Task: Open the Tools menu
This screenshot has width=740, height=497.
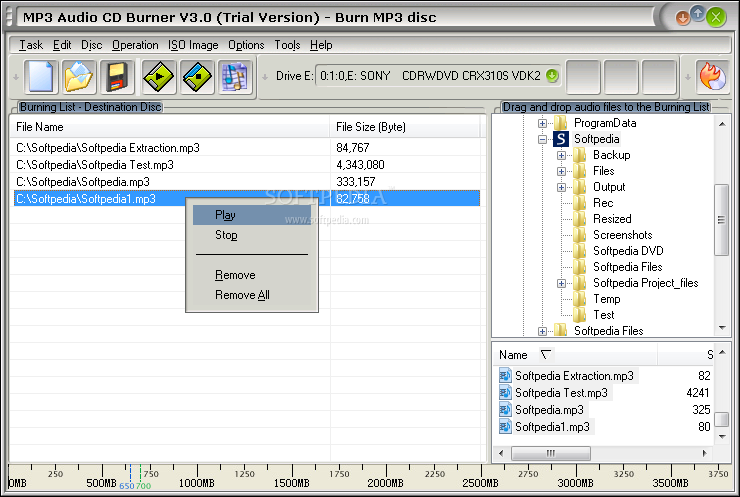Action: pyautogui.click(x=287, y=45)
